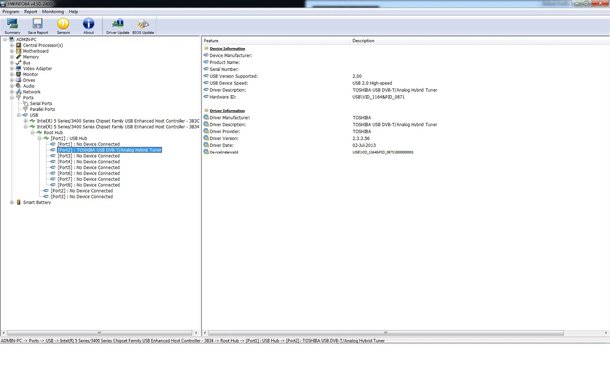Click the Driver Version row icon
The height and width of the screenshot is (384, 610).
click(x=206, y=138)
